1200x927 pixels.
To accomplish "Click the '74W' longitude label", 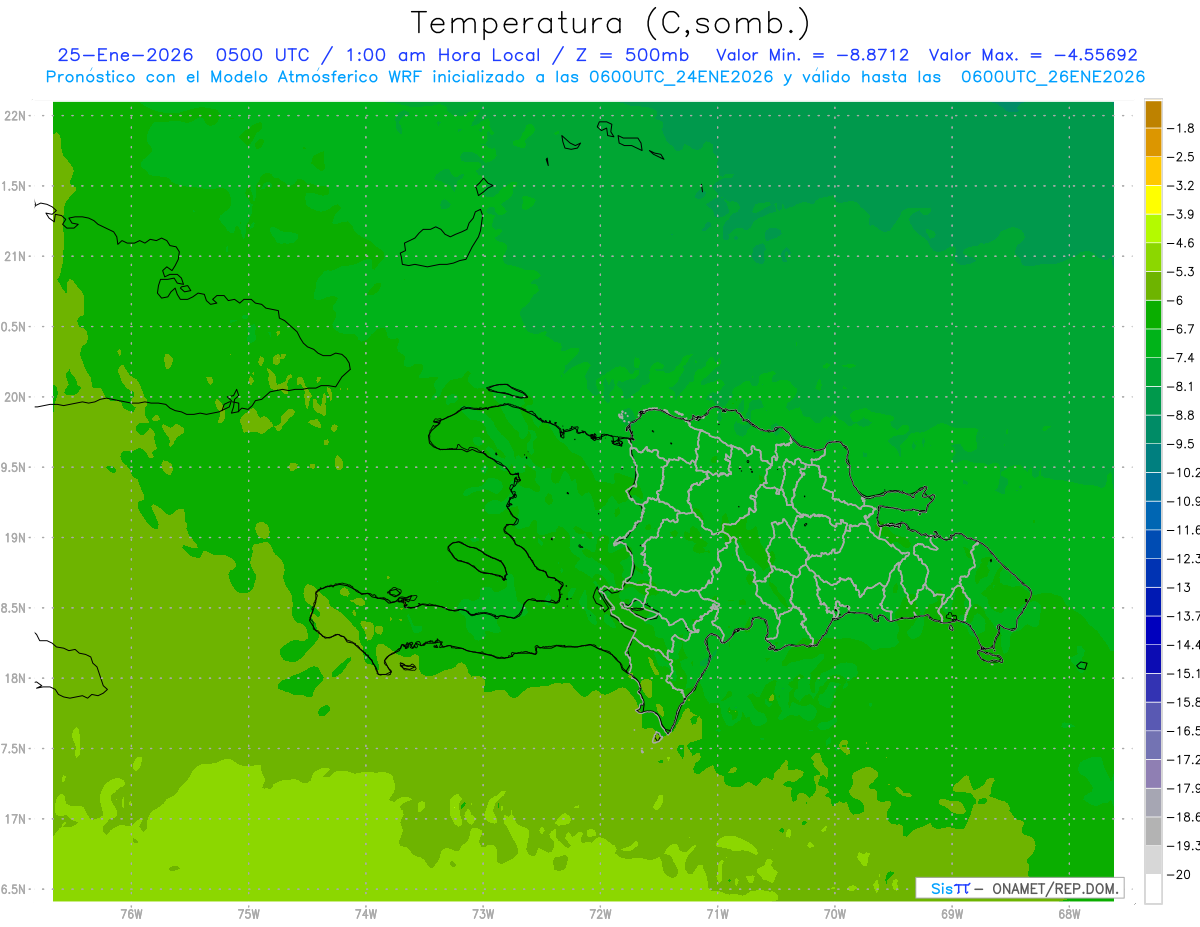I will coord(366,914).
